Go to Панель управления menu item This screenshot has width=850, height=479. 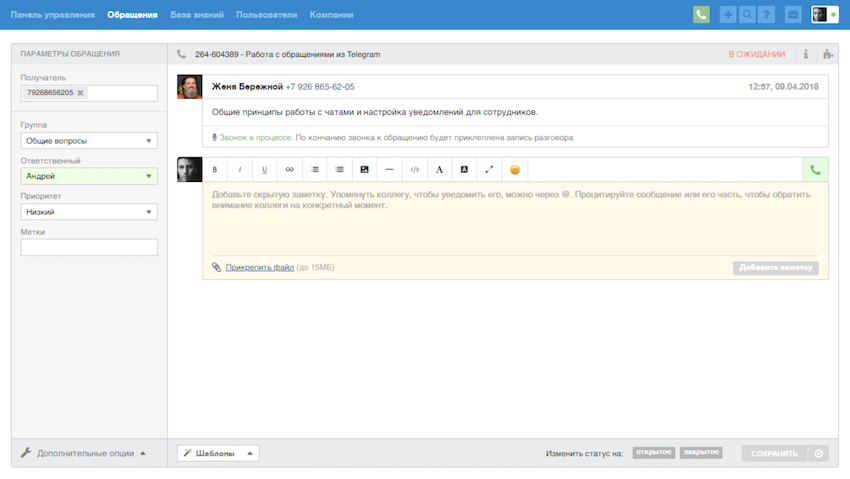53,15
